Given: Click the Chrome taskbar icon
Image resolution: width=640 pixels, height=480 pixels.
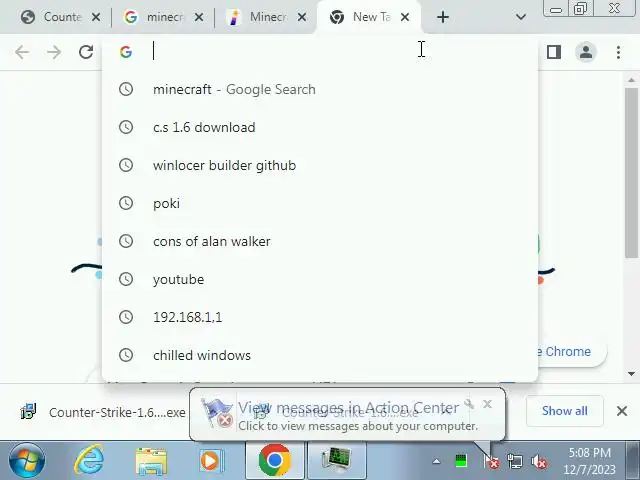Looking at the screenshot, I should (275, 460).
